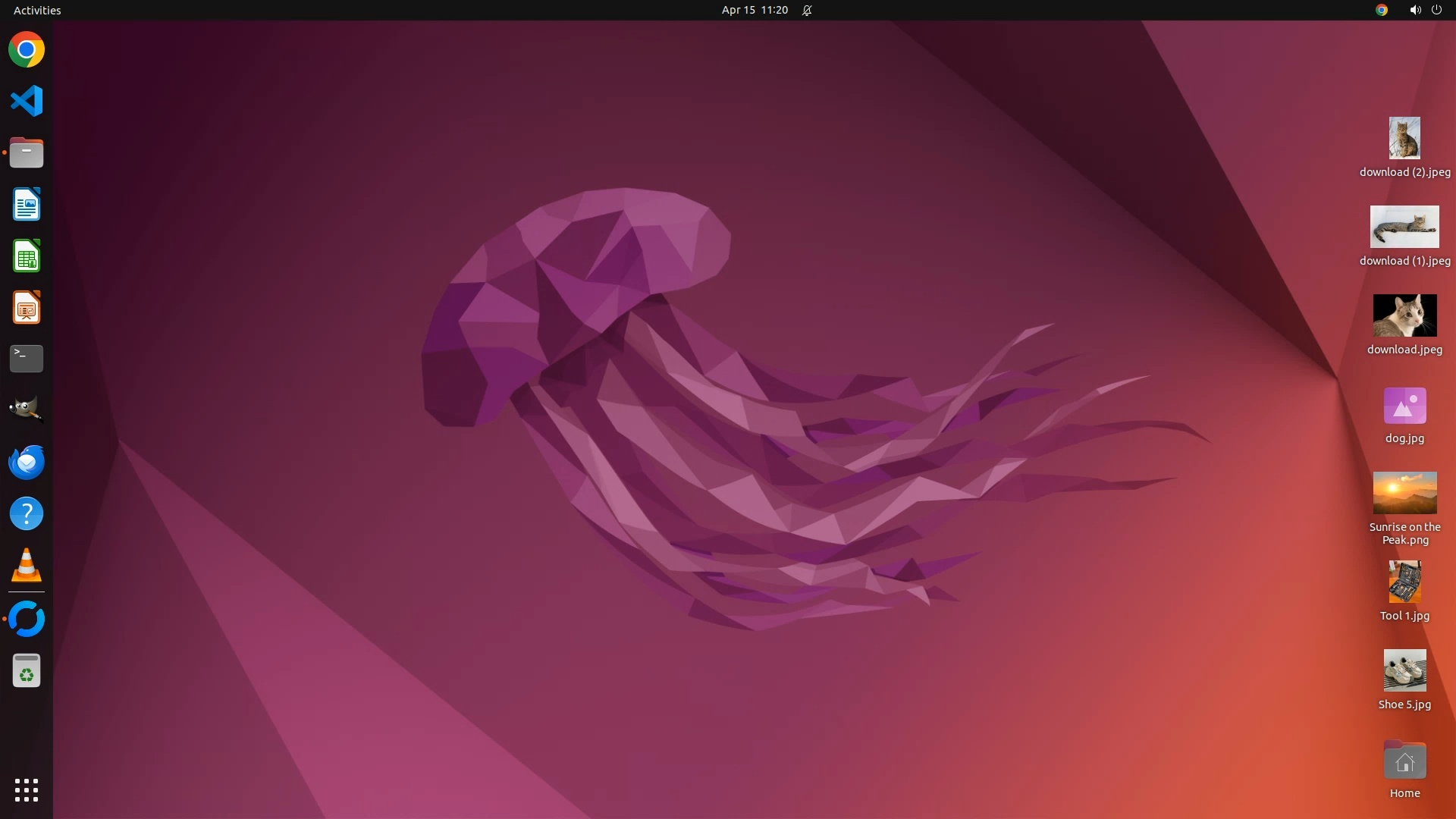Screen dimensions: 1456x819
Task: Select the Home folder on desktop
Action: click(x=1404, y=761)
